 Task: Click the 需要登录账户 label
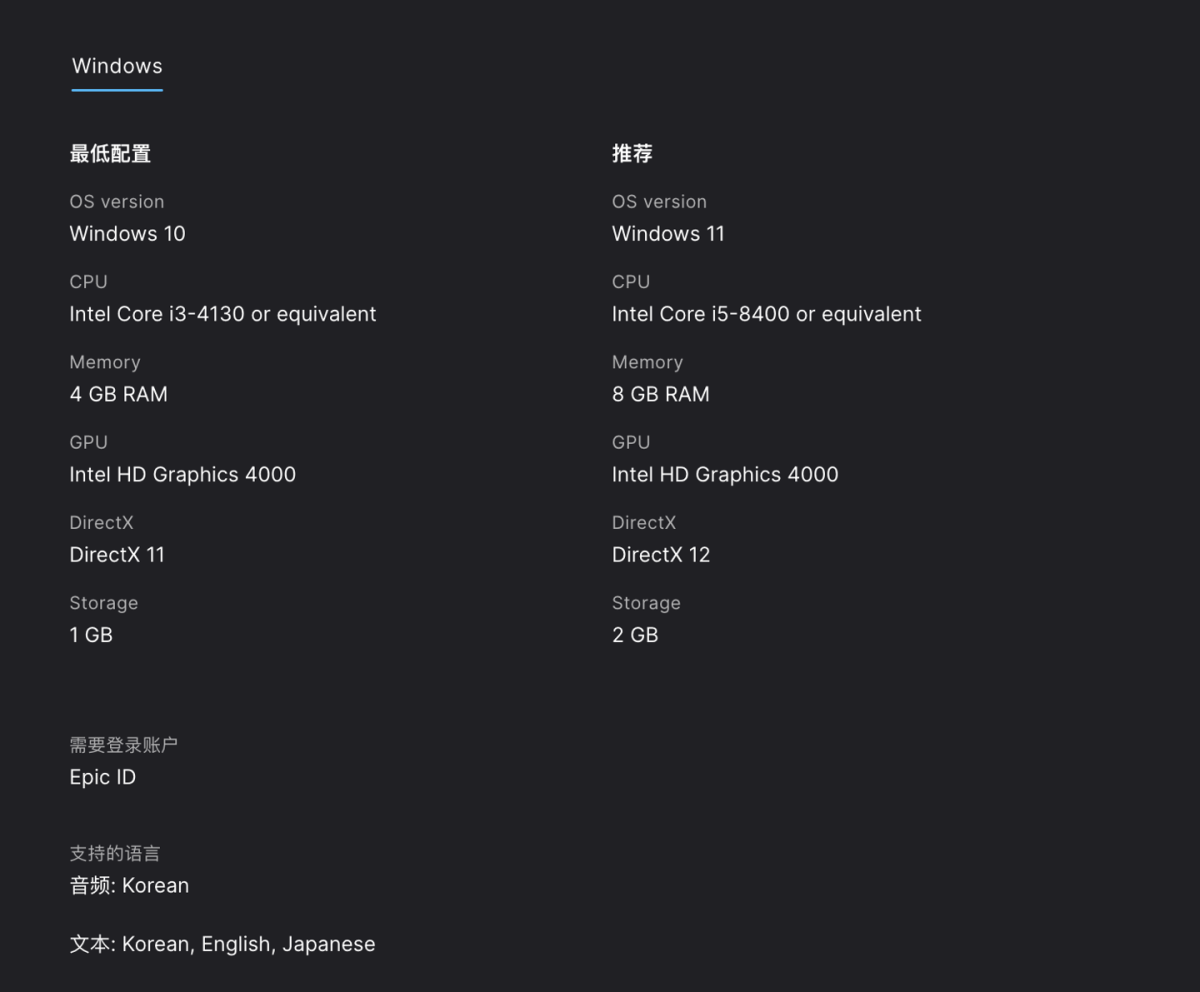[x=123, y=745]
